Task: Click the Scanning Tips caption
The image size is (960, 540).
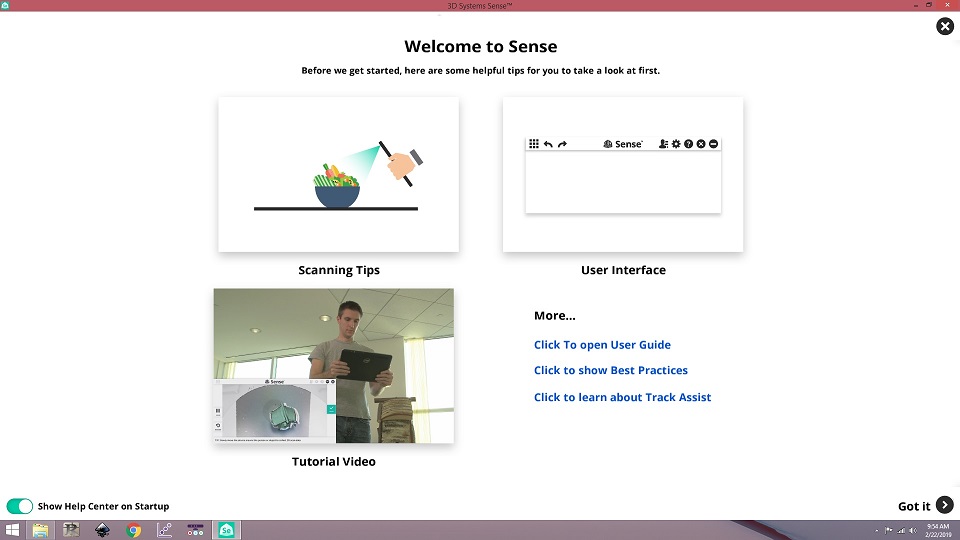Action: [339, 270]
